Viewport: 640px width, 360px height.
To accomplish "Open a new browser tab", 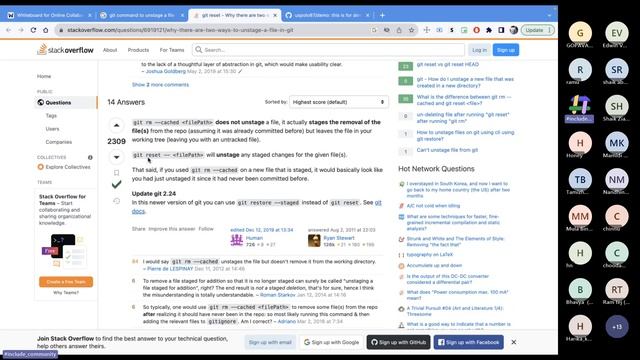I will 382,15.
